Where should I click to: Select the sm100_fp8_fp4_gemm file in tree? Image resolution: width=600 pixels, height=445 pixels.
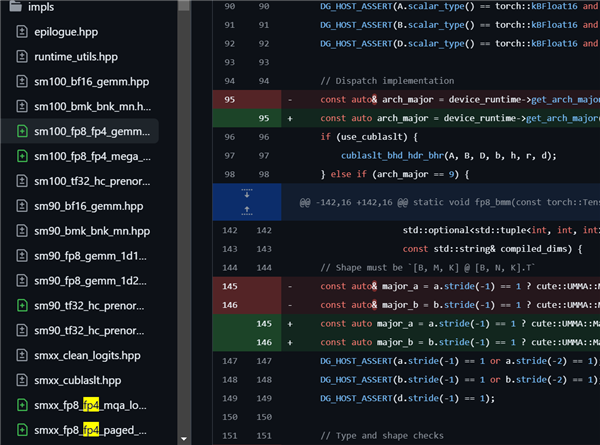point(90,131)
